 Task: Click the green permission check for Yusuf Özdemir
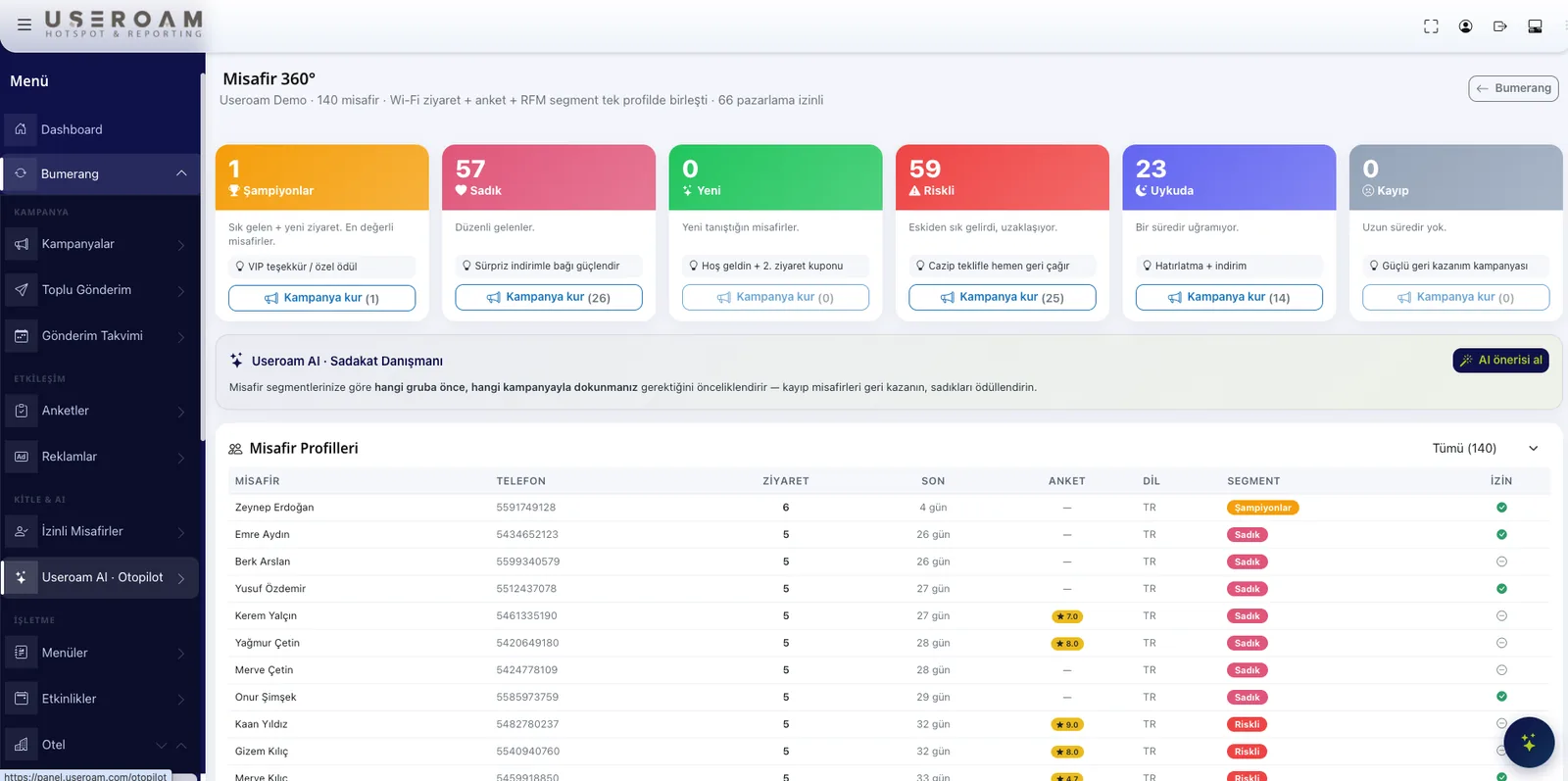pos(1501,589)
